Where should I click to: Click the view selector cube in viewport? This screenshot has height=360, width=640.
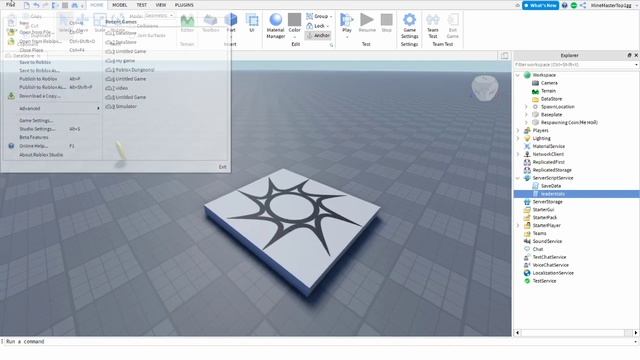click(x=485, y=87)
